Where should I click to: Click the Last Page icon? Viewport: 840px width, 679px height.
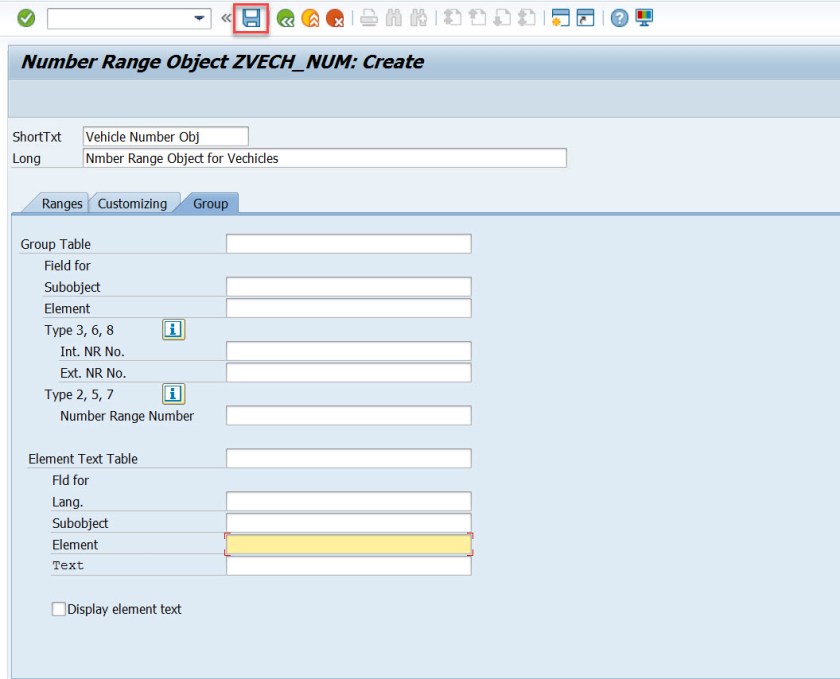(x=527, y=18)
